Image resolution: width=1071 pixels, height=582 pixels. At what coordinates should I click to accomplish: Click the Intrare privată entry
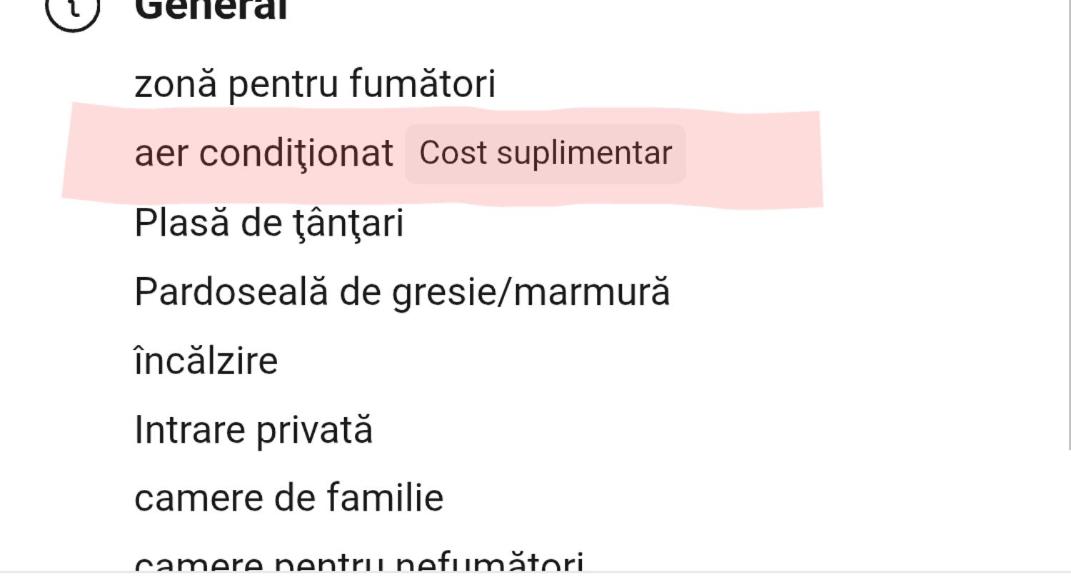[x=253, y=430]
